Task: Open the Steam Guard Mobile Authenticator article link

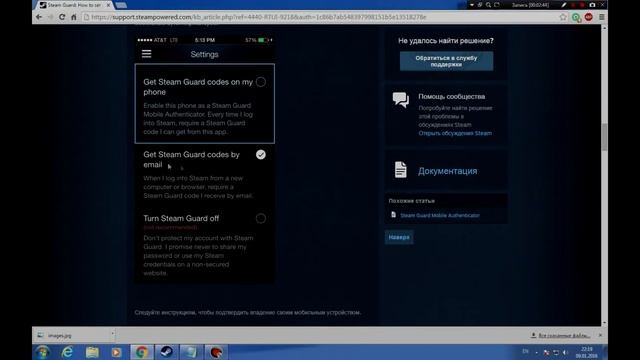Action: [440, 215]
